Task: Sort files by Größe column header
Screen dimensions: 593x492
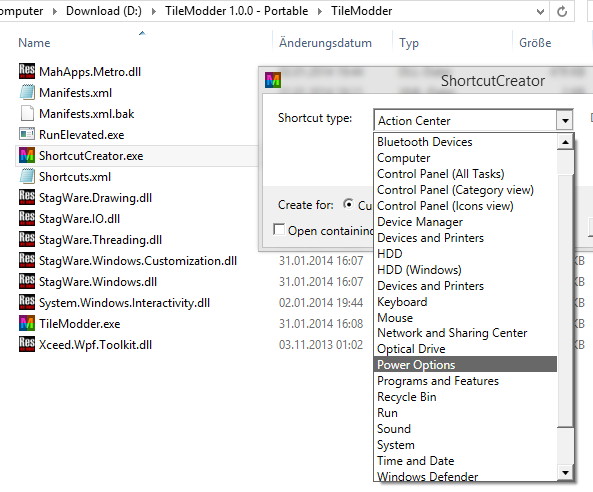Action: [x=535, y=43]
